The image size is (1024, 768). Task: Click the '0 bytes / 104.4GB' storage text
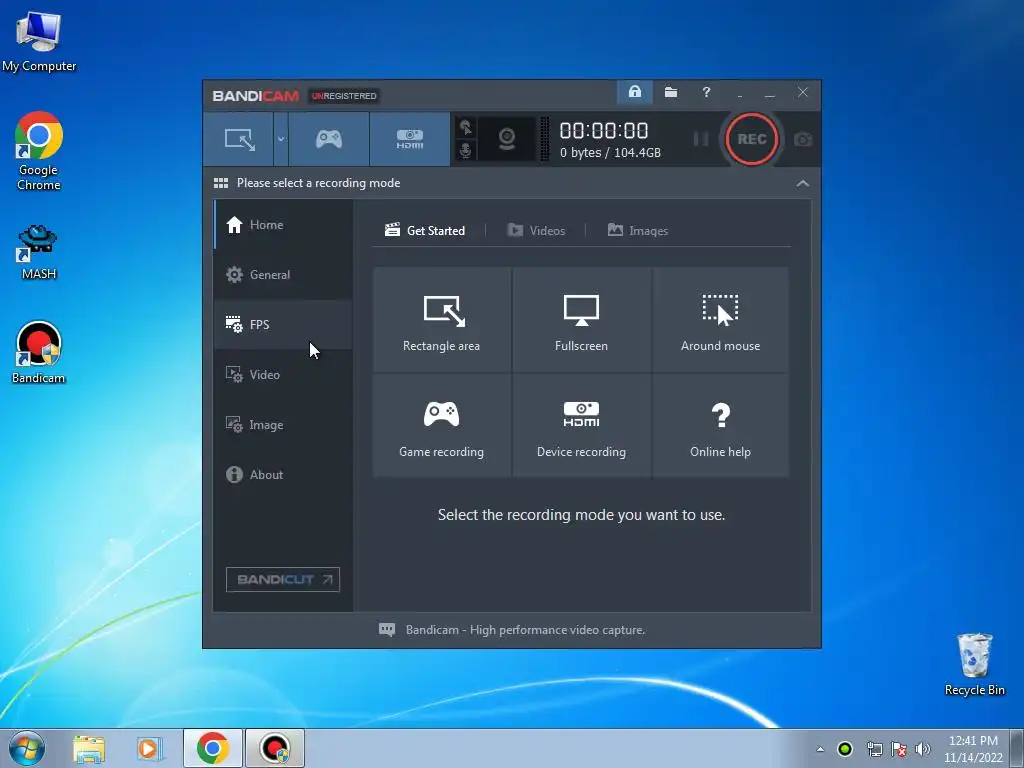(610, 153)
